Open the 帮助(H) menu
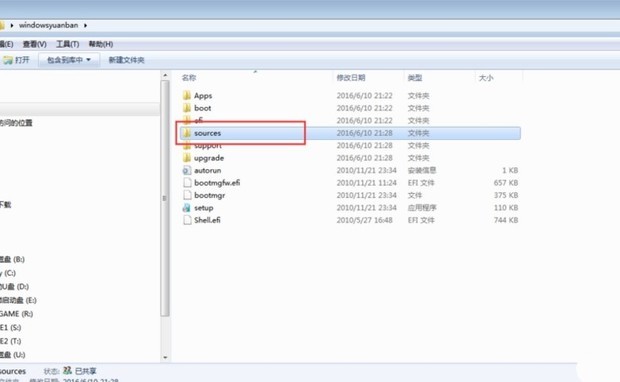The image size is (620, 382). coord(100,44)
